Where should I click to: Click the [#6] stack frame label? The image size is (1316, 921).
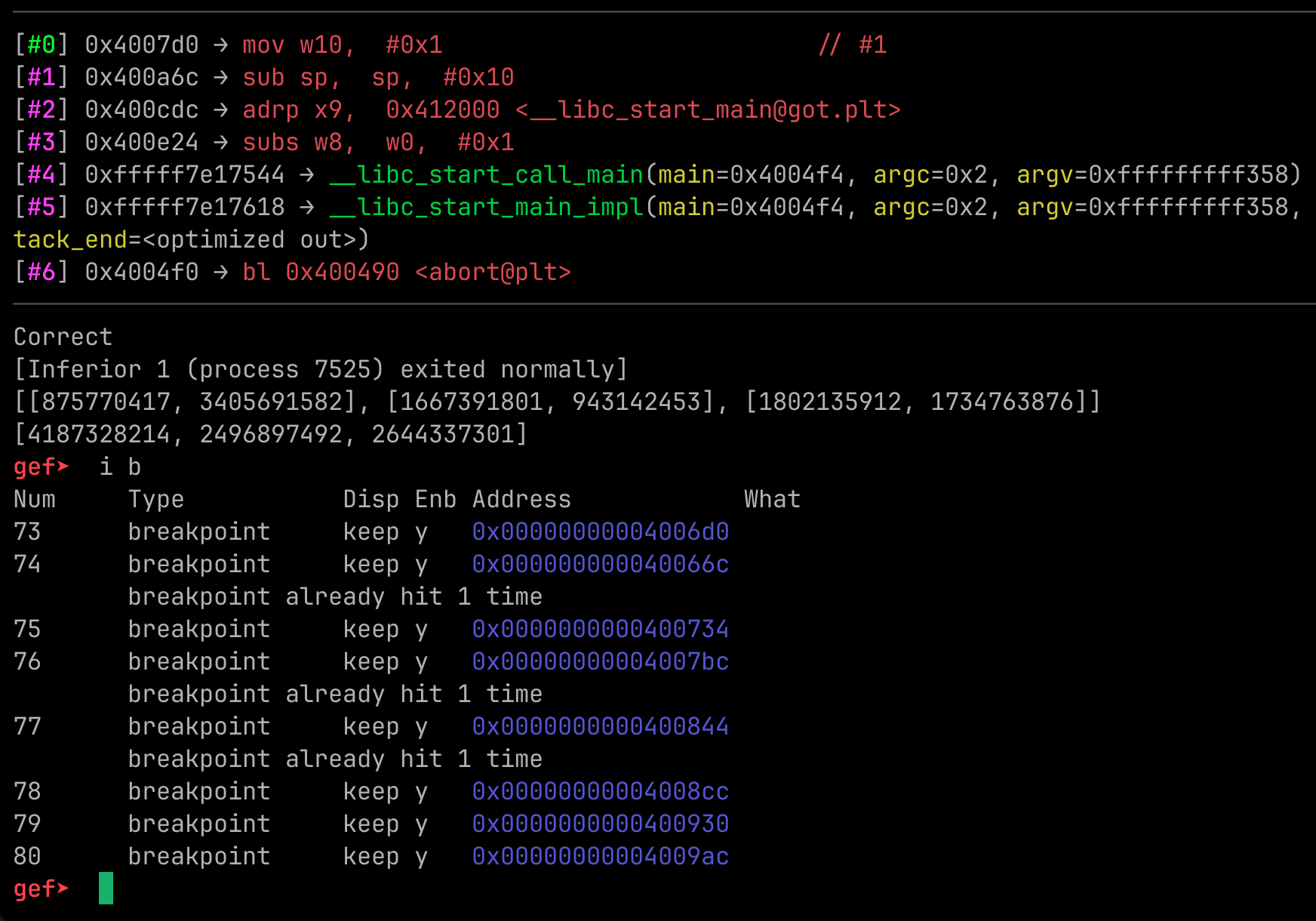[42, 272]
